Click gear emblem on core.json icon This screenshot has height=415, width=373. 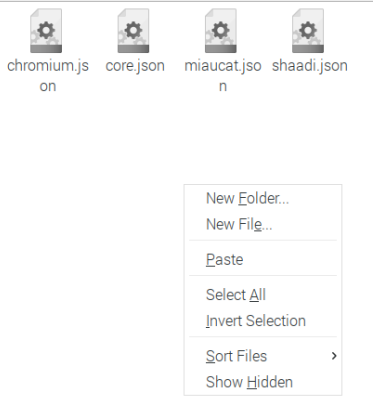coord(133,30)
